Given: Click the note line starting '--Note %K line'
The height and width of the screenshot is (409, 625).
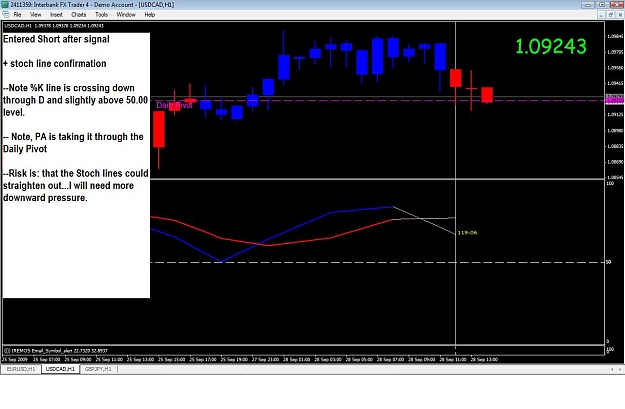Looking at the screenshot, I should click(x=69, y=88).
